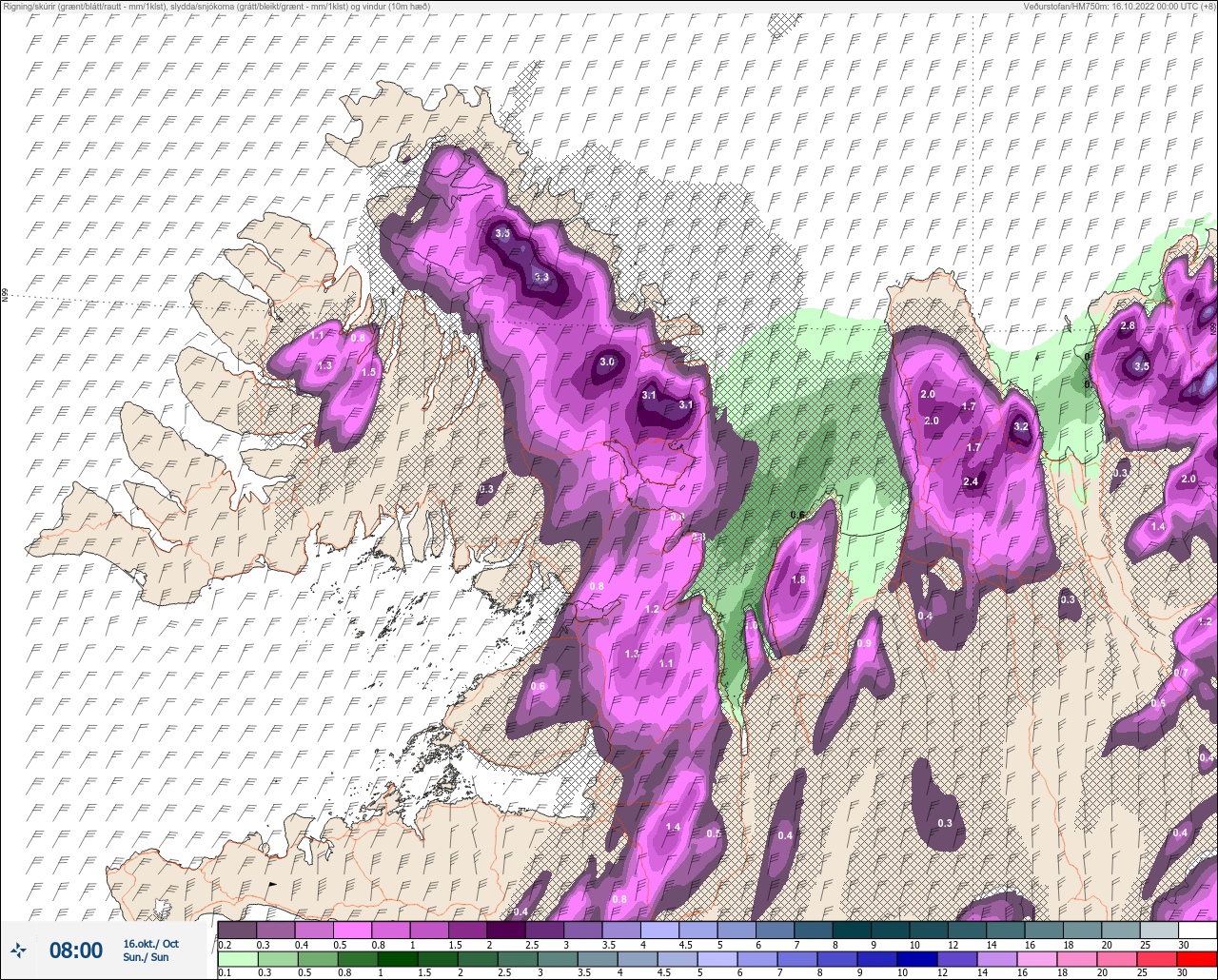
Task: Select the upper legend white swatch above 30
Action: tap(1197, 930)
